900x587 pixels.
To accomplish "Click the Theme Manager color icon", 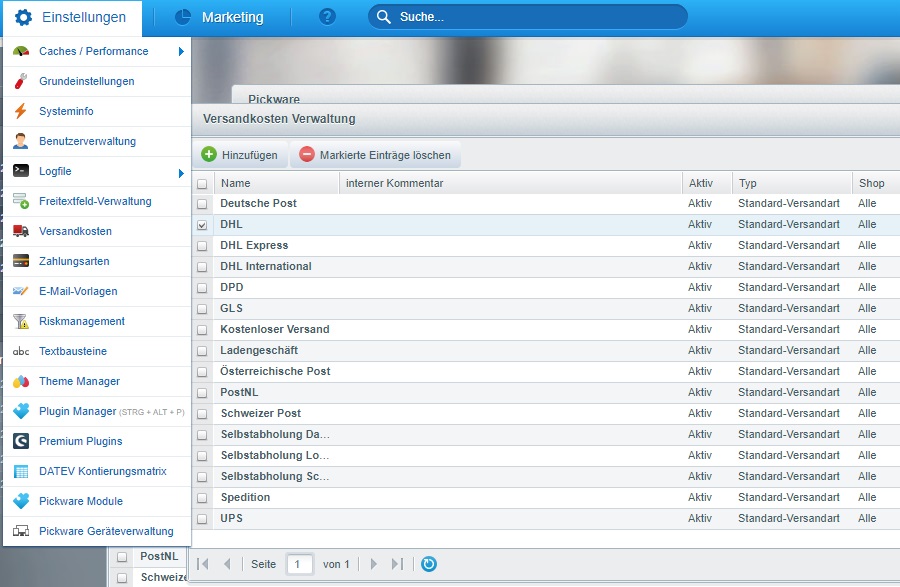I will pyautogui.click(x=21, y=381).
